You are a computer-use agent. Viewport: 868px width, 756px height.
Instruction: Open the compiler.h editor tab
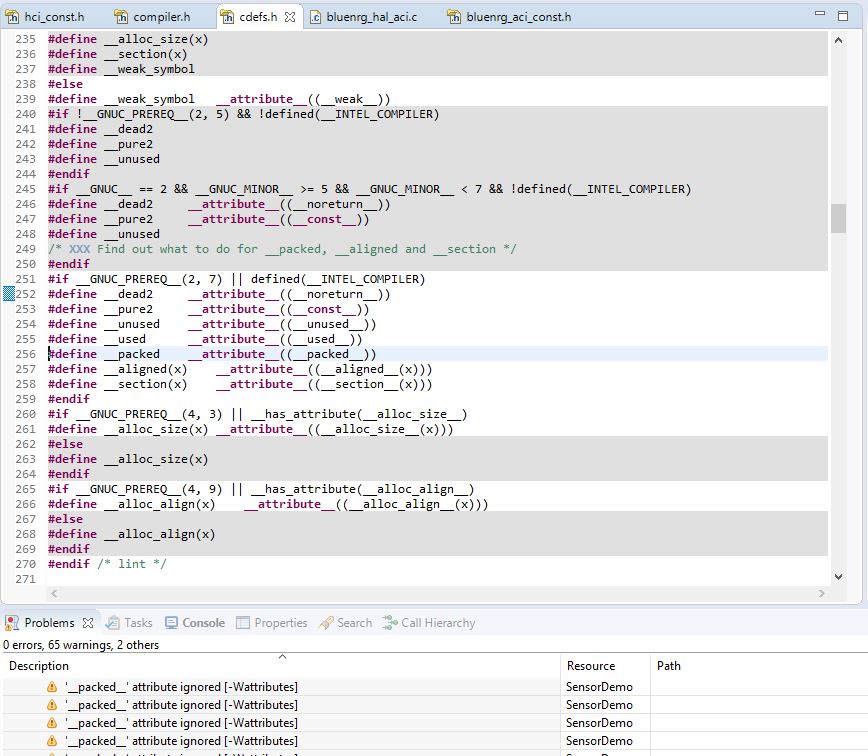pyautogui.click(x=160, y=17)
